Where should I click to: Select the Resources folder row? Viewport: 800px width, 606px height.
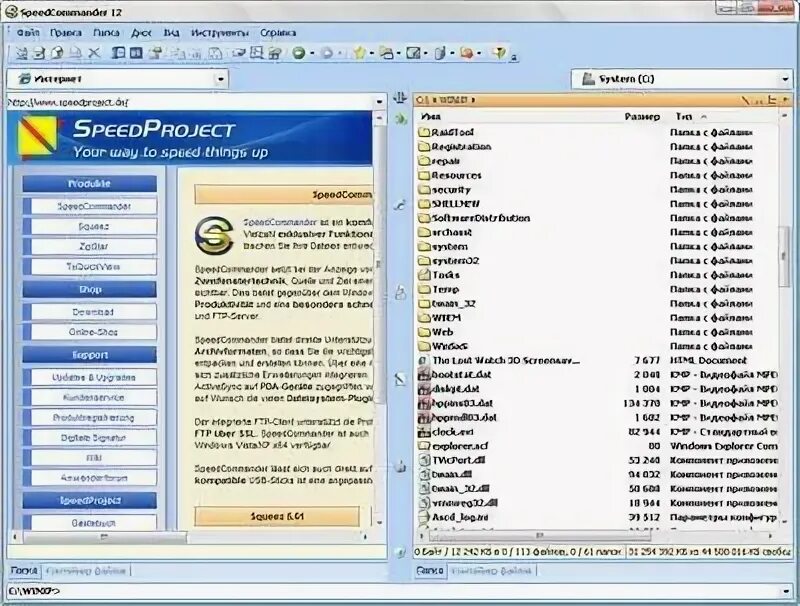click(597, 175)
